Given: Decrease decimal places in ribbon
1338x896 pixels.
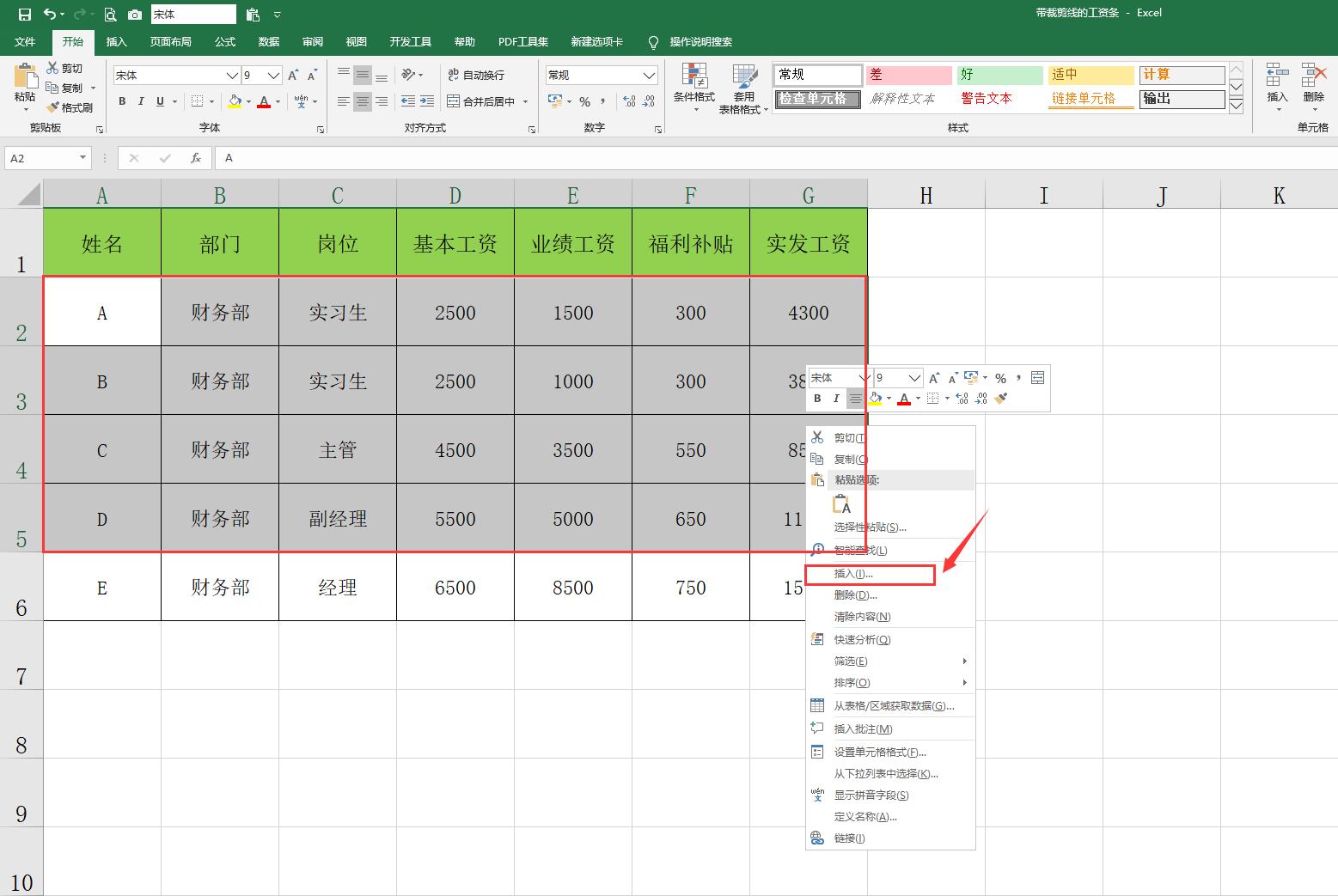Looking at the screenshot, I should (x=649, y=101).
